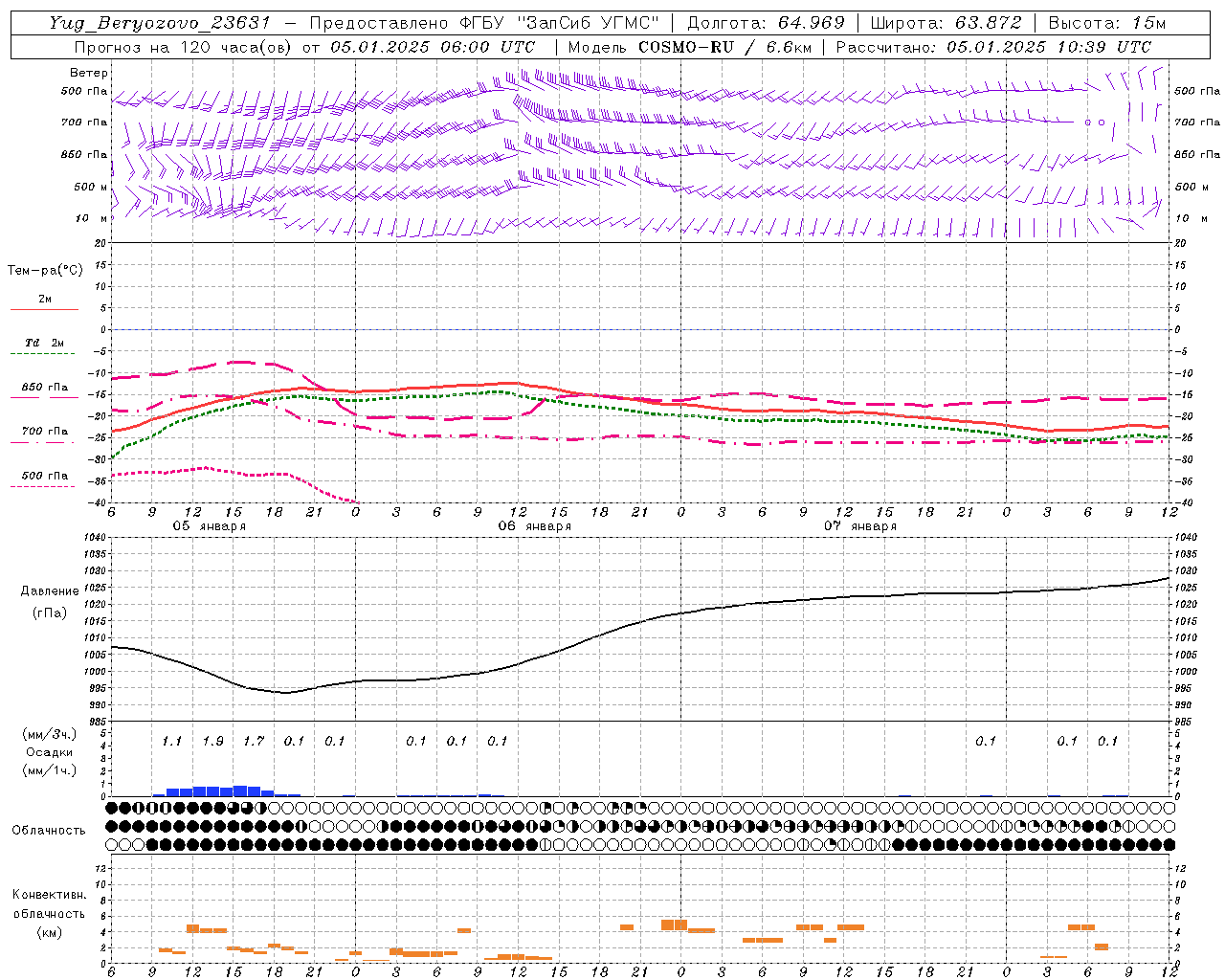Click the Долгота: 64.969 value
Image resolution: width=1225 pixels, height=980 pixels.
(x=766, y=23)
